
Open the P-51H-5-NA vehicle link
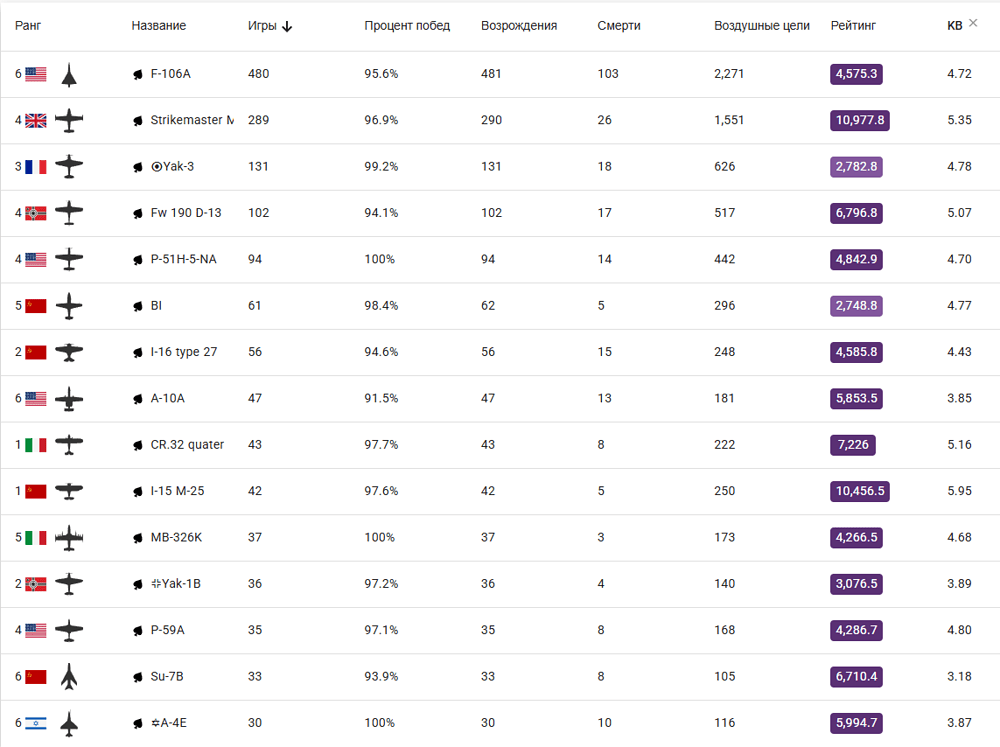(x=183, y=260)
